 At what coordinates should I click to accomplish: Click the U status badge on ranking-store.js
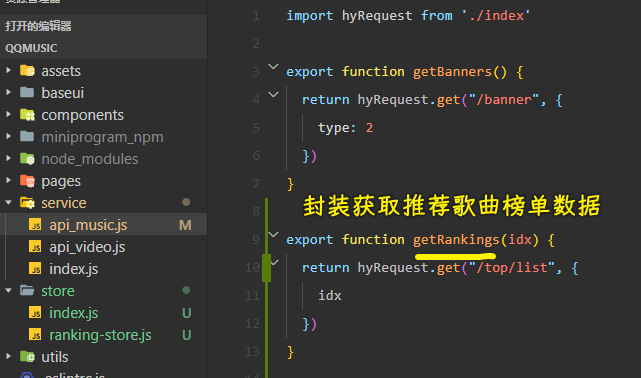186,335
